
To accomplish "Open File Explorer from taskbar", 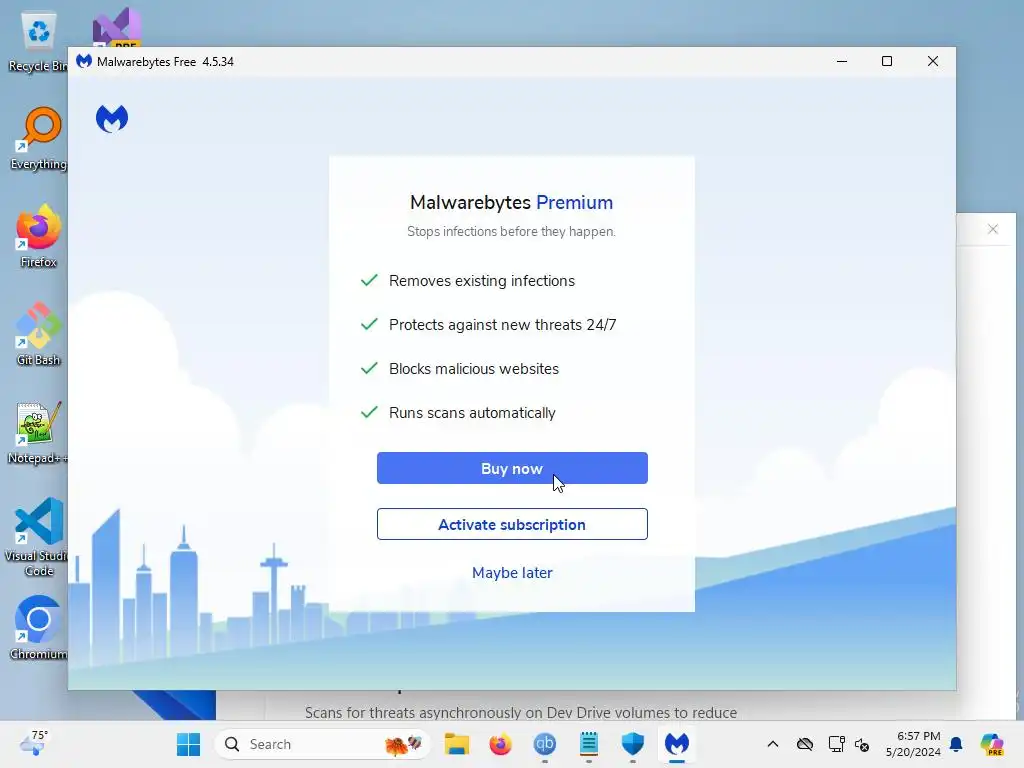I will [x=456, y=744].
